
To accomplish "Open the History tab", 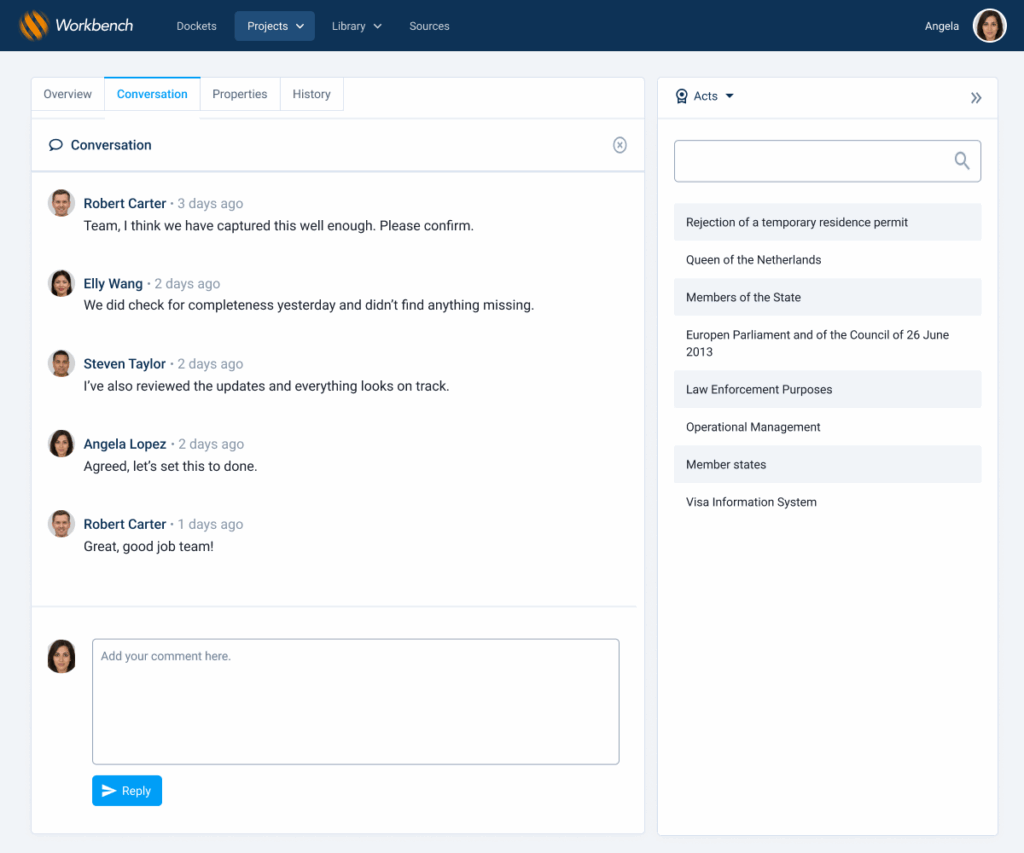I will click(x=312, y=94).
